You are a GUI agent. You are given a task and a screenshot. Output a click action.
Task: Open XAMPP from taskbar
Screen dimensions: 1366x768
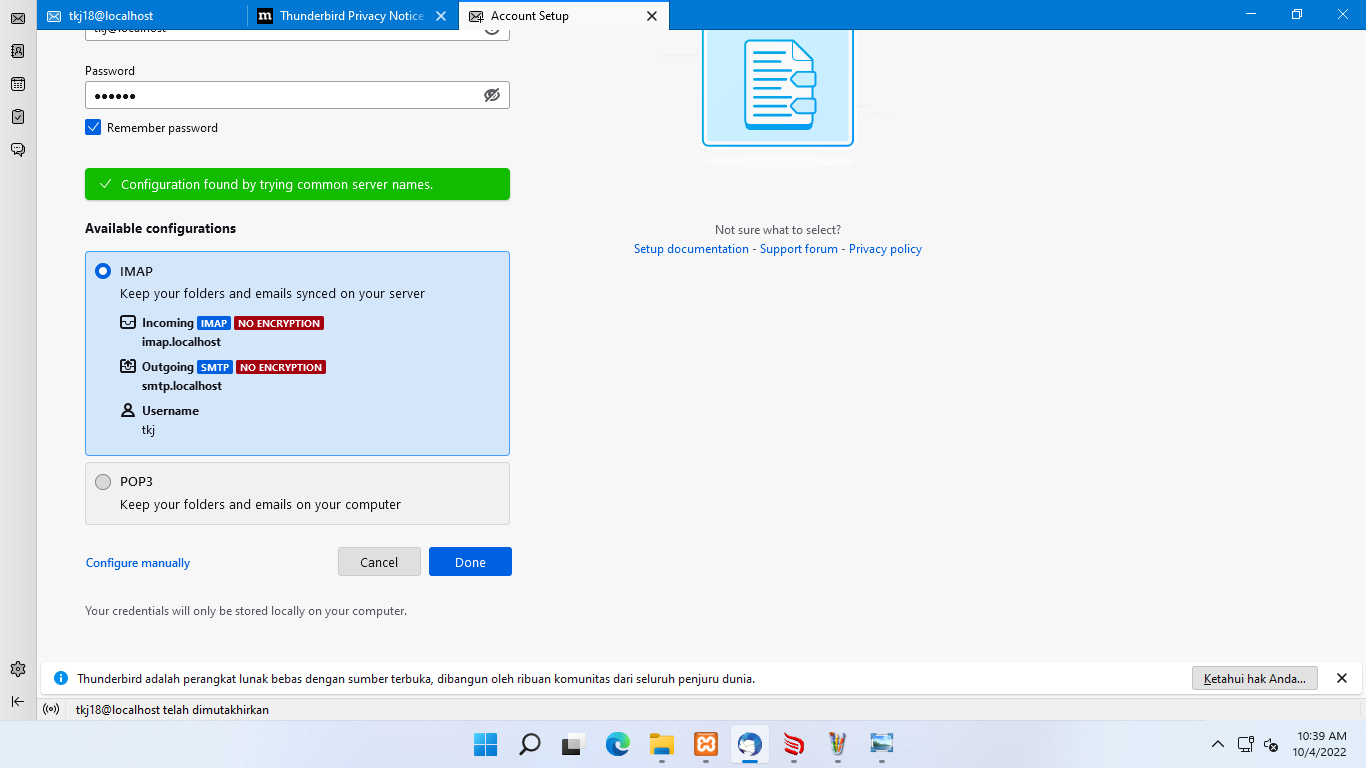point(706,744)
